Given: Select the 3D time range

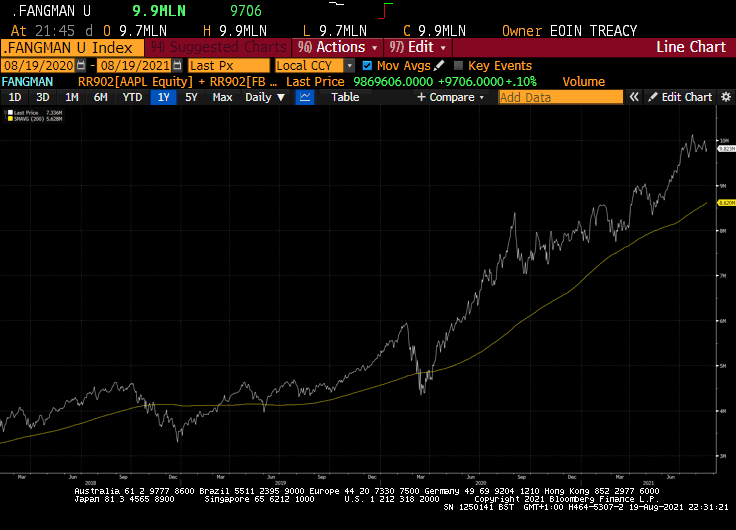Looking at the screenshot, I should point(43,97).
